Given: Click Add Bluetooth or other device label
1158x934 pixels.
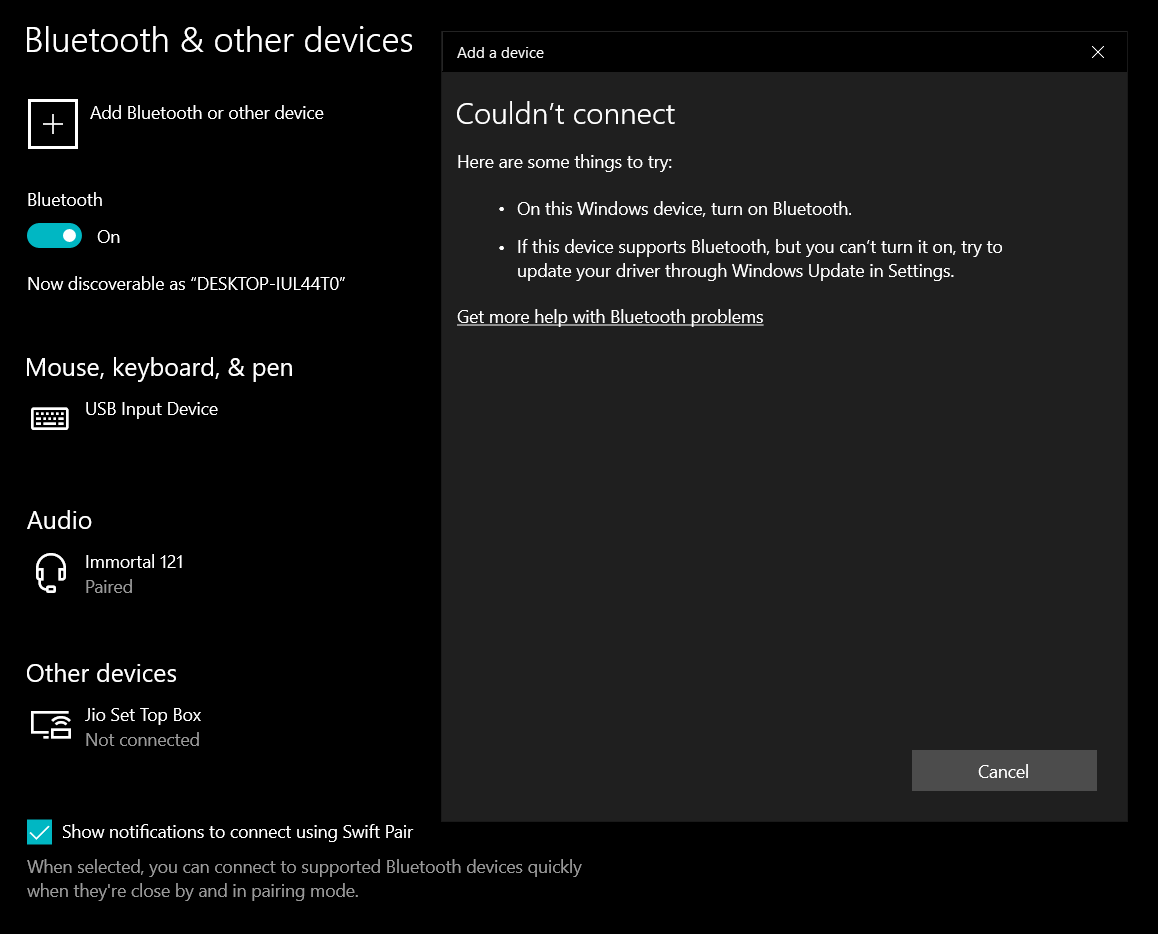Looking at the screenshot, I should click(207, 113).
